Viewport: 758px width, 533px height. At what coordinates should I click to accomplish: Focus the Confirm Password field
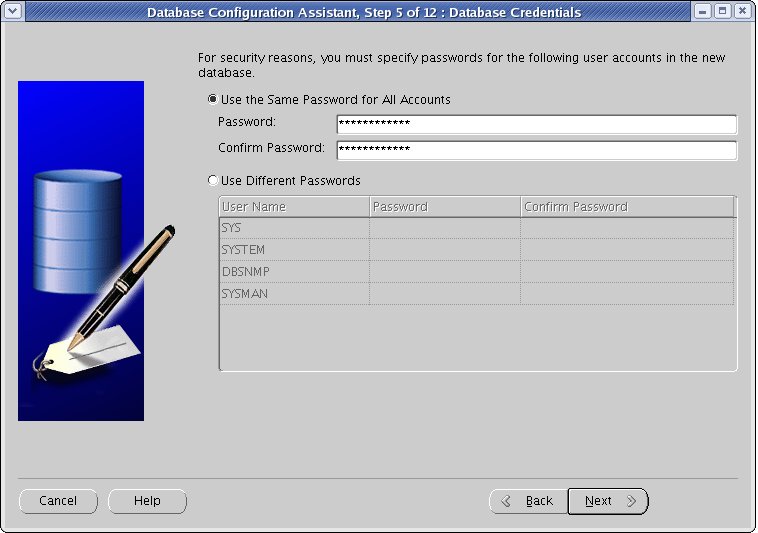[x=536, y=150]
